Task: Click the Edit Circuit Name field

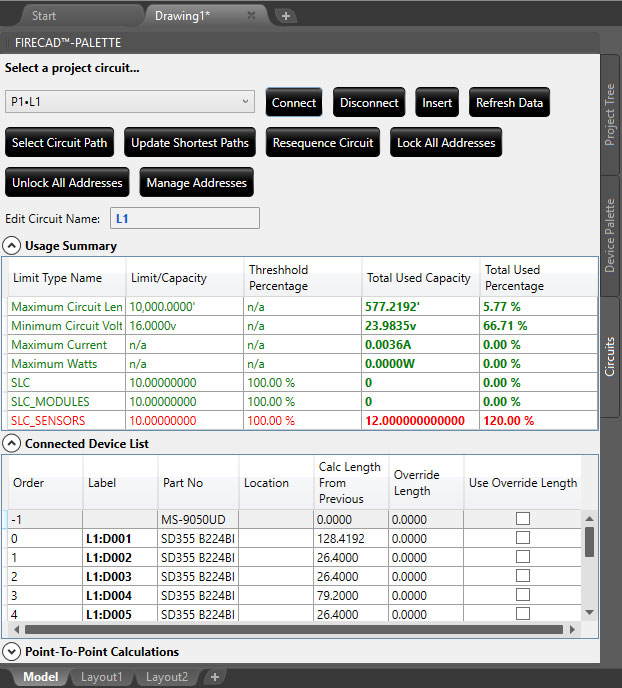Action: pyautogui.click(x=184, y=218)
